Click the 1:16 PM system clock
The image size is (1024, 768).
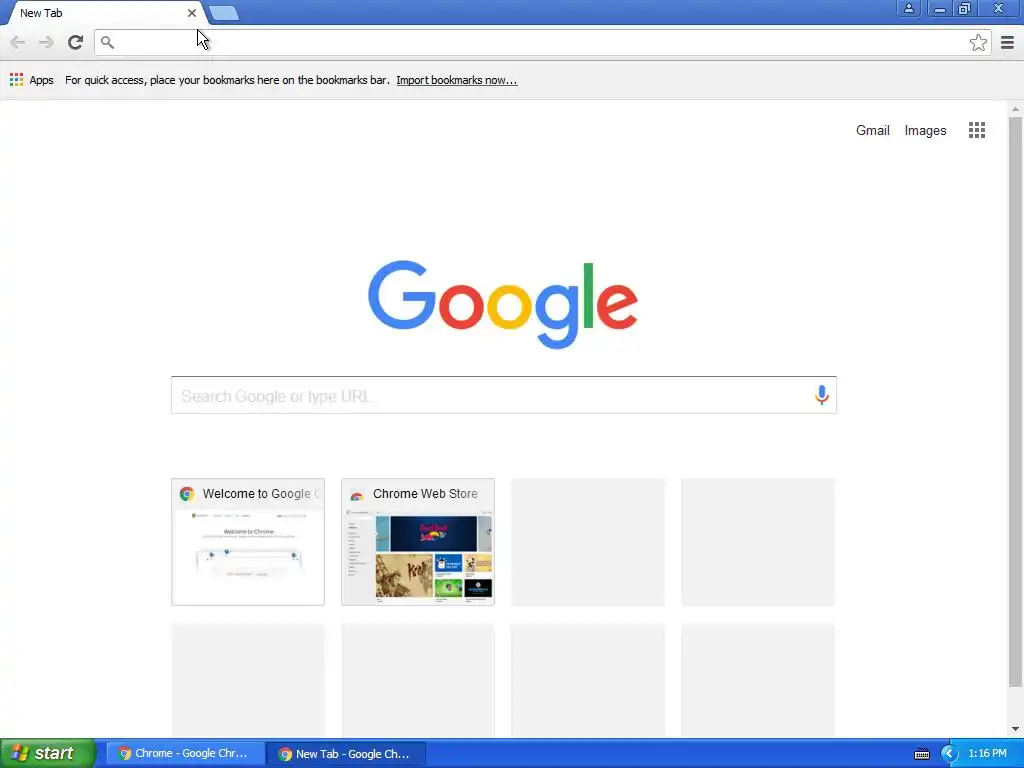(x=987, y=754)
